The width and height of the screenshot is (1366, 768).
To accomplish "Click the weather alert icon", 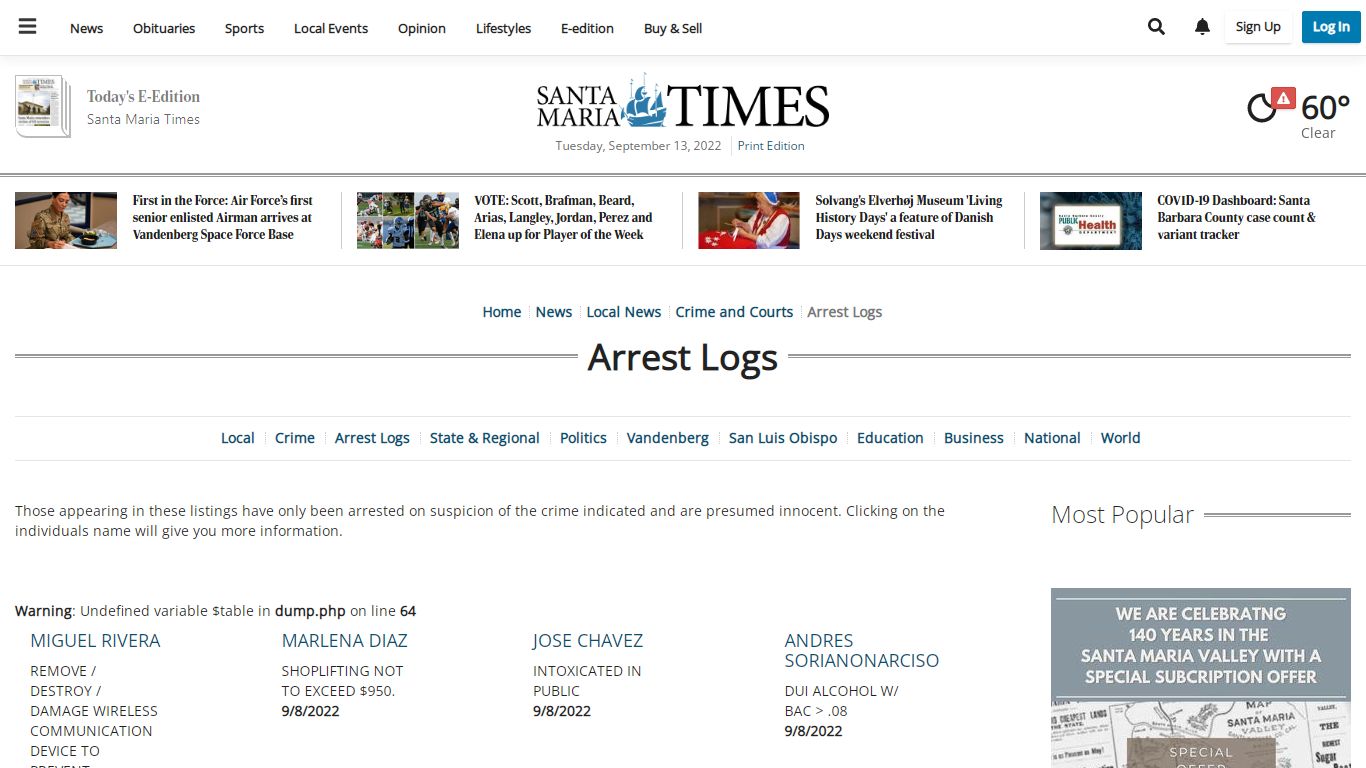I will (1283, 98).
